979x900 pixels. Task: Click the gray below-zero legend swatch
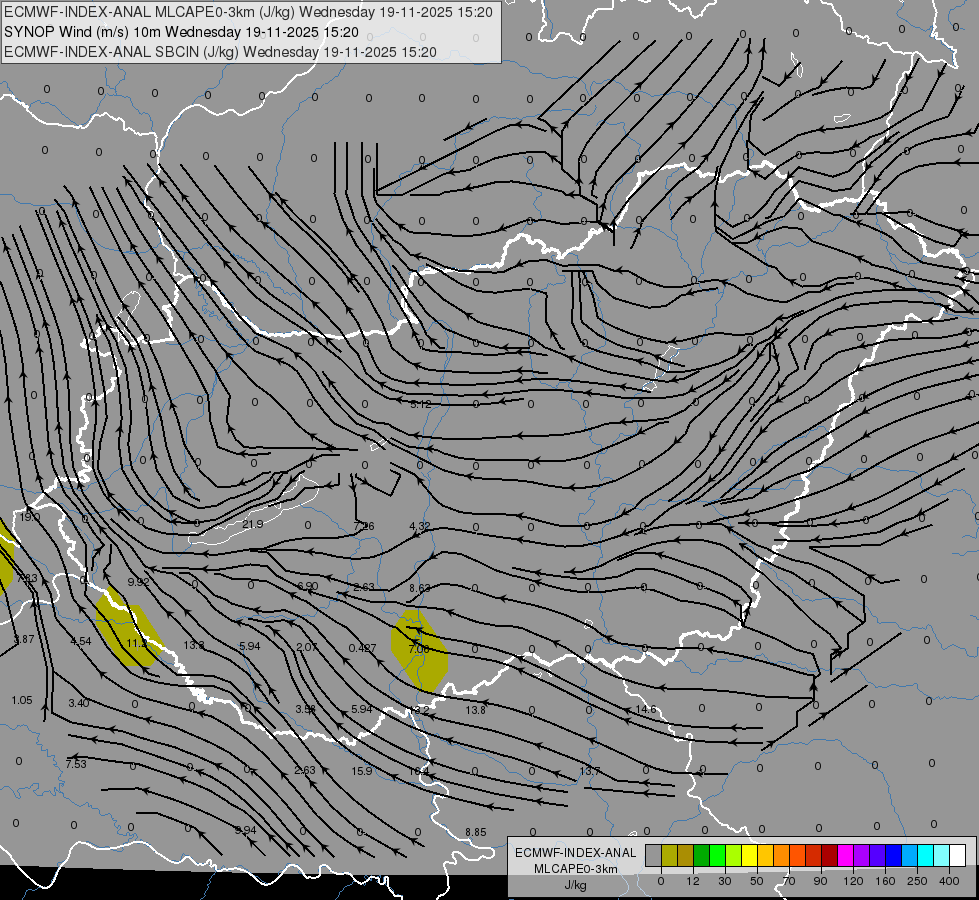[x=654, y=856]
